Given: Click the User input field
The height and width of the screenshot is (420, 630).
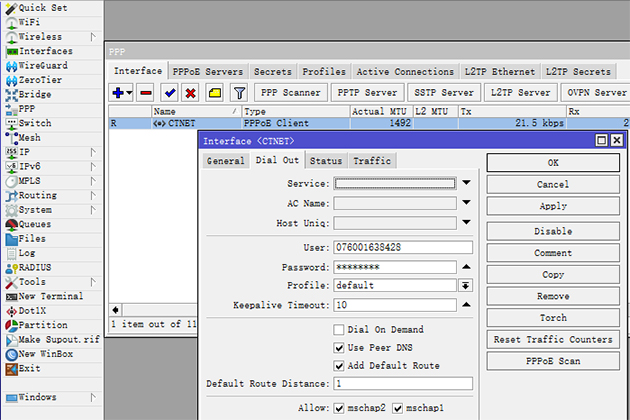Looking at the screenshot, I should [x=403, y=248].
